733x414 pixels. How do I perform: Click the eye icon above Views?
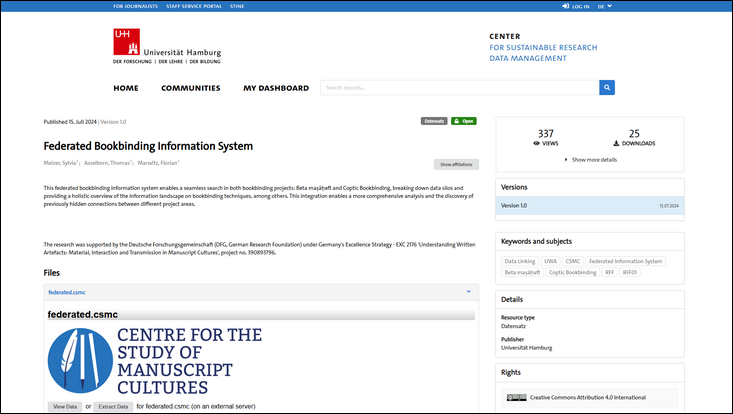tap(537, 144)
